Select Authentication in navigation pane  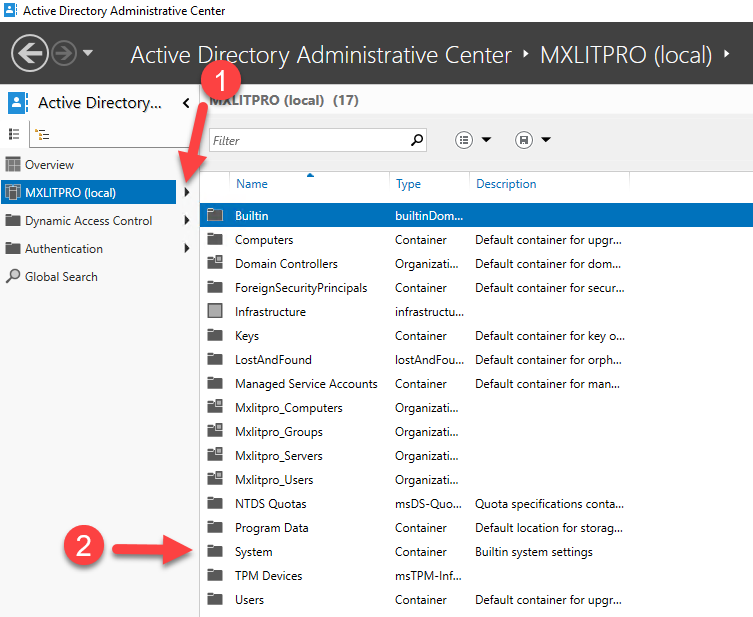(x=63, y=249)
